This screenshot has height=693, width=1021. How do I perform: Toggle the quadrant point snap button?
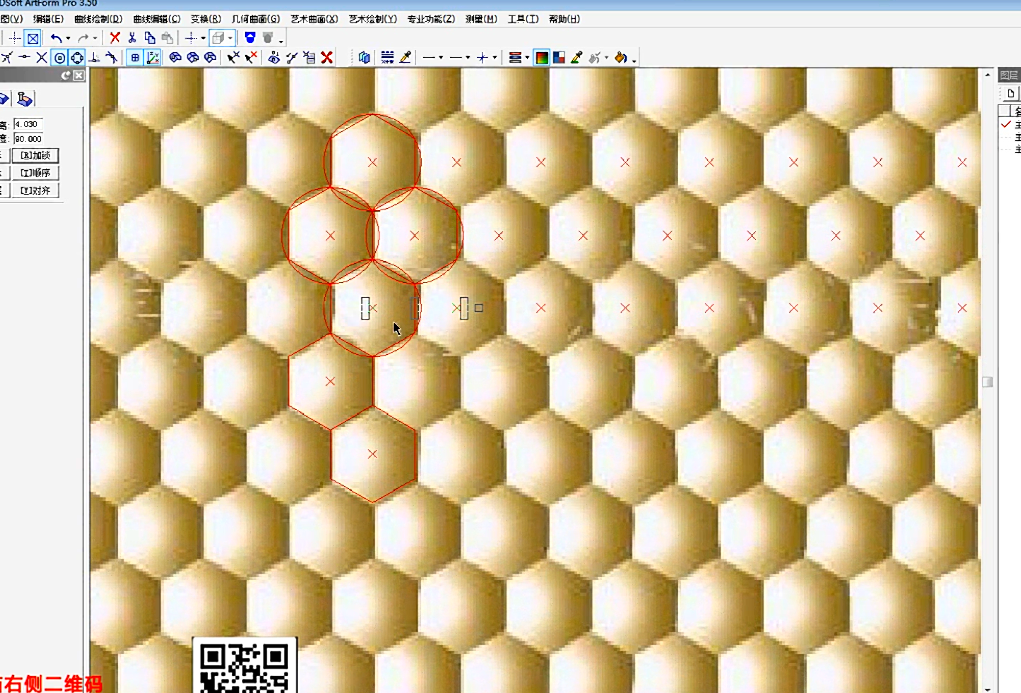(x=77, y=58)
